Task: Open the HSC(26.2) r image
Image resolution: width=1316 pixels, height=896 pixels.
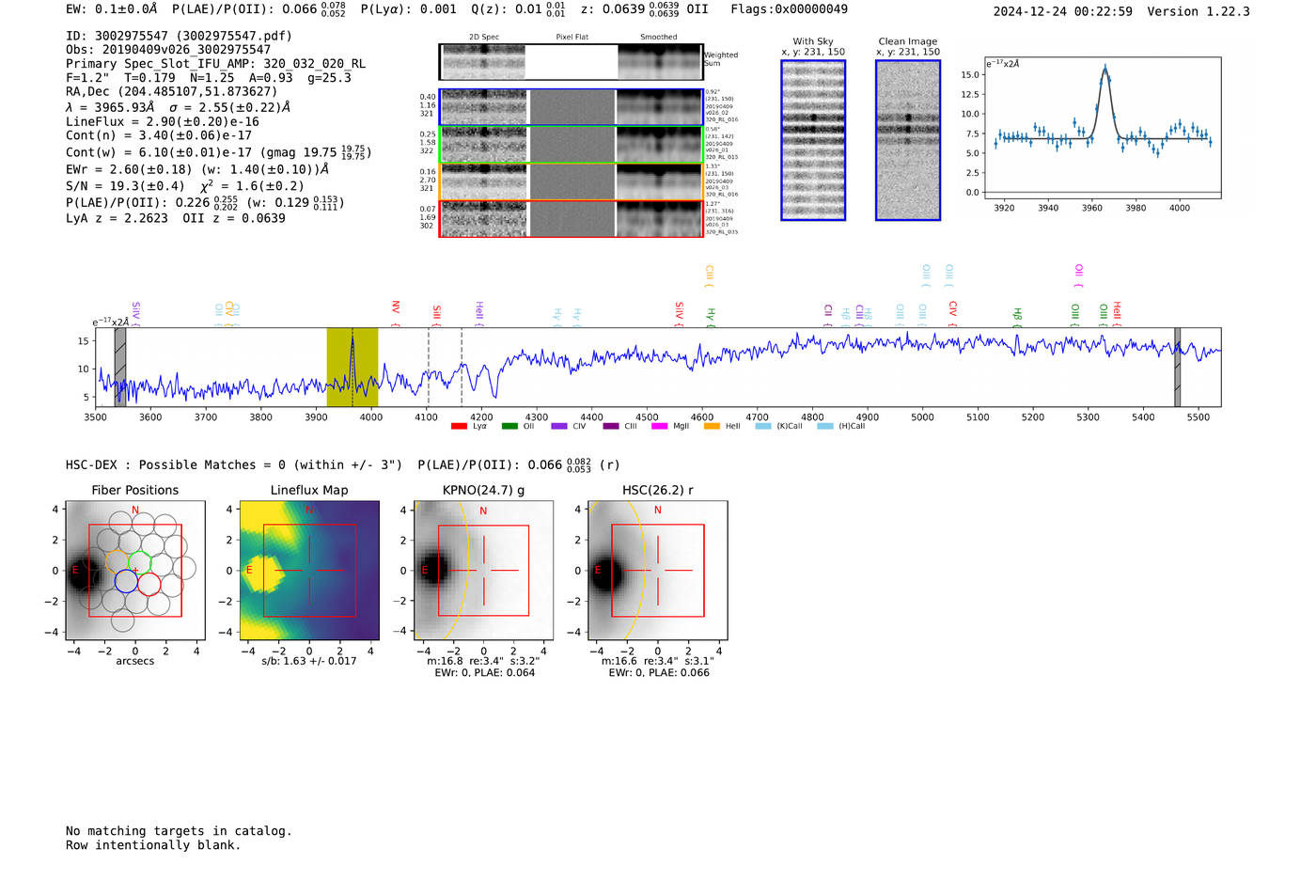Action: (x=658, y=571)
